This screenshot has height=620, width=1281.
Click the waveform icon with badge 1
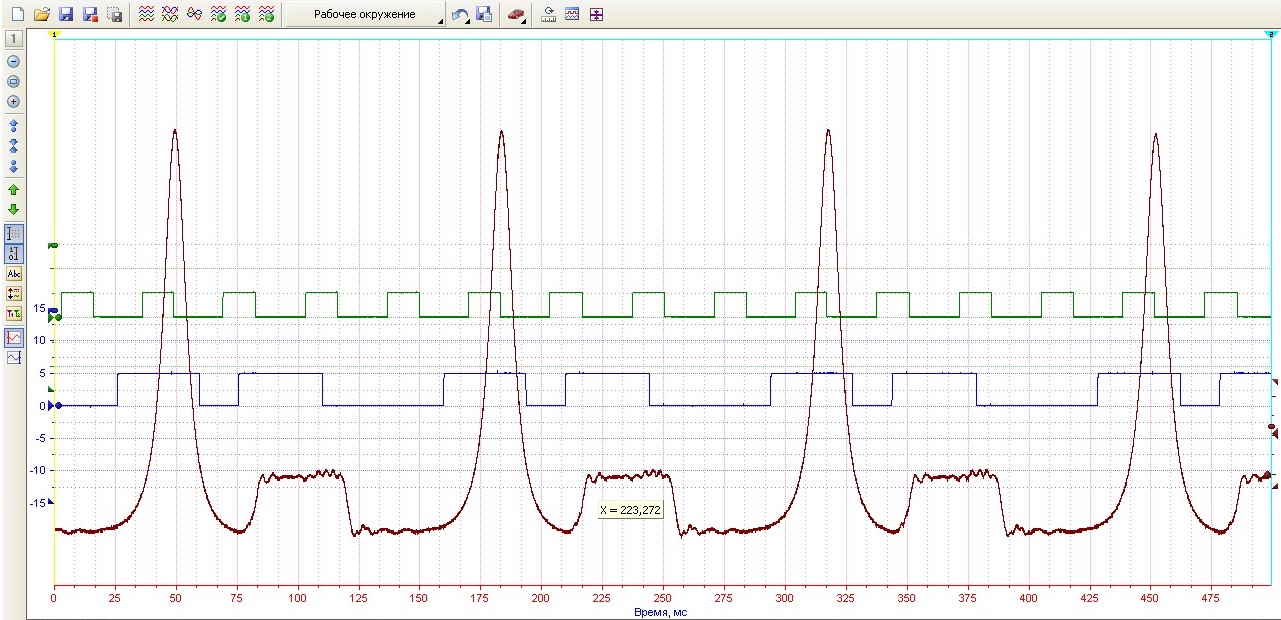(242, 14)
